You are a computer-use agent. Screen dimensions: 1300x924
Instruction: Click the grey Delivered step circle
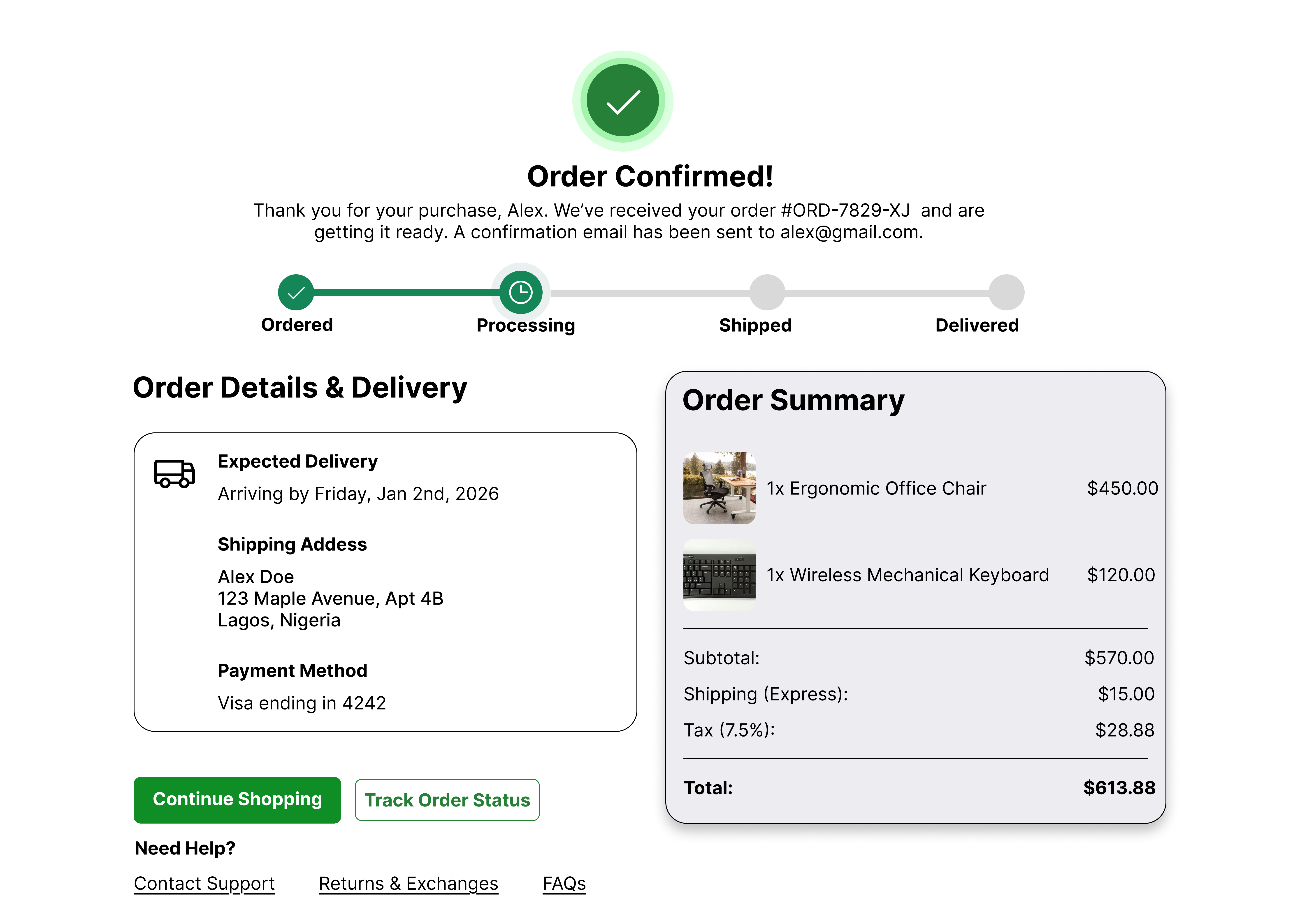pyautogui.click(x=1006, y=292)
